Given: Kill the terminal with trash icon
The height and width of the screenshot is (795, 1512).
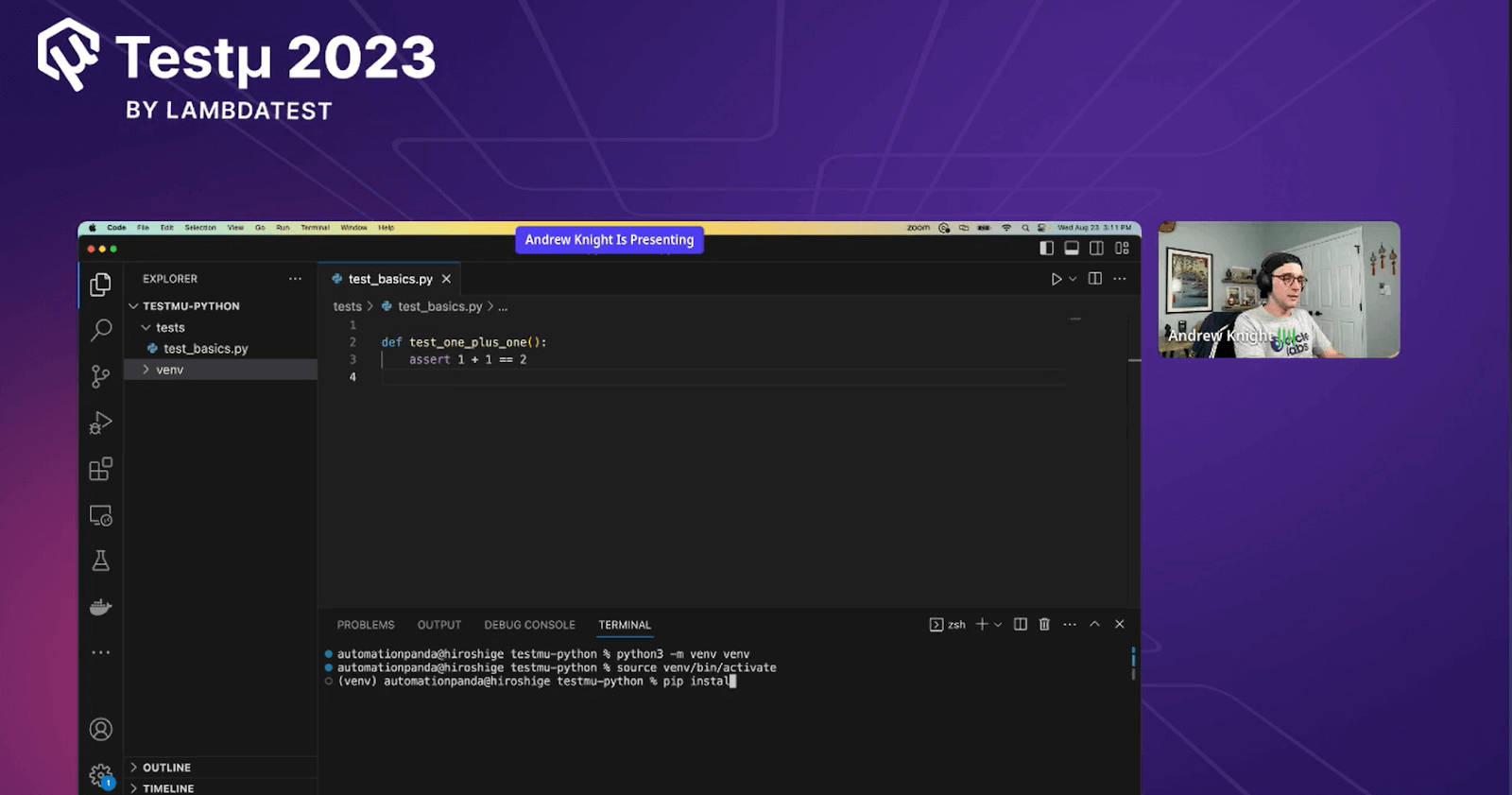Looking at the screenshot, I should [x=1044, y=624].
